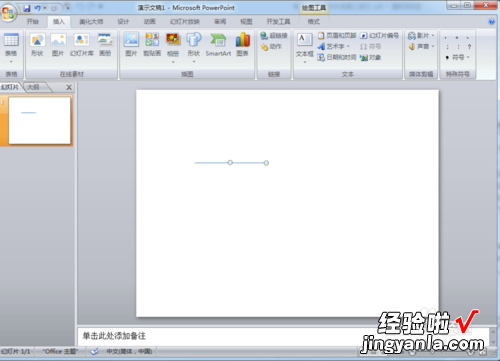Close the slides/outline pane
This screenshot has width=500, height=361.
coord(69,87)
